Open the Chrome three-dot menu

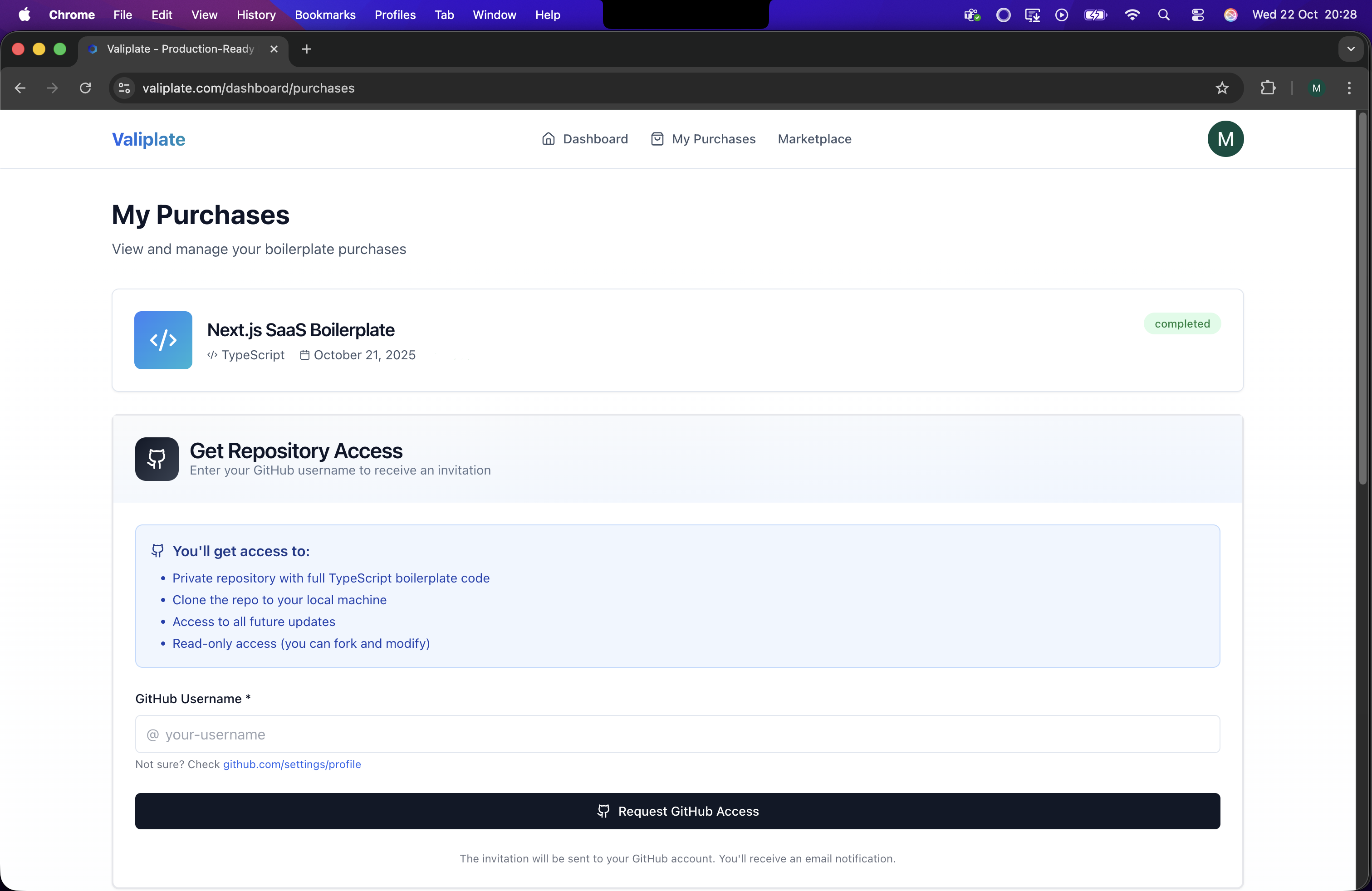click(1349, 88)
